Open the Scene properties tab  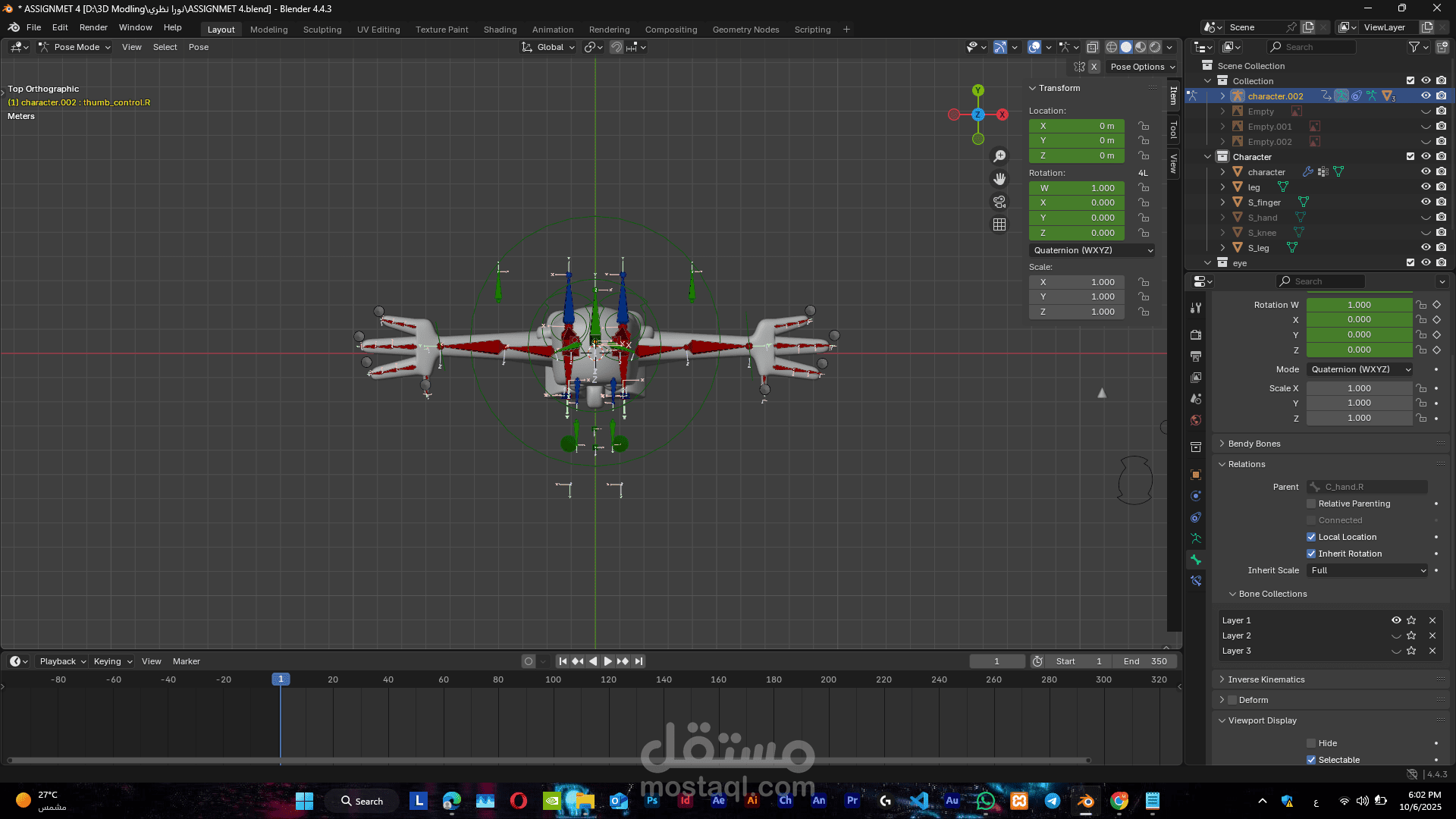coord(1196,398)
